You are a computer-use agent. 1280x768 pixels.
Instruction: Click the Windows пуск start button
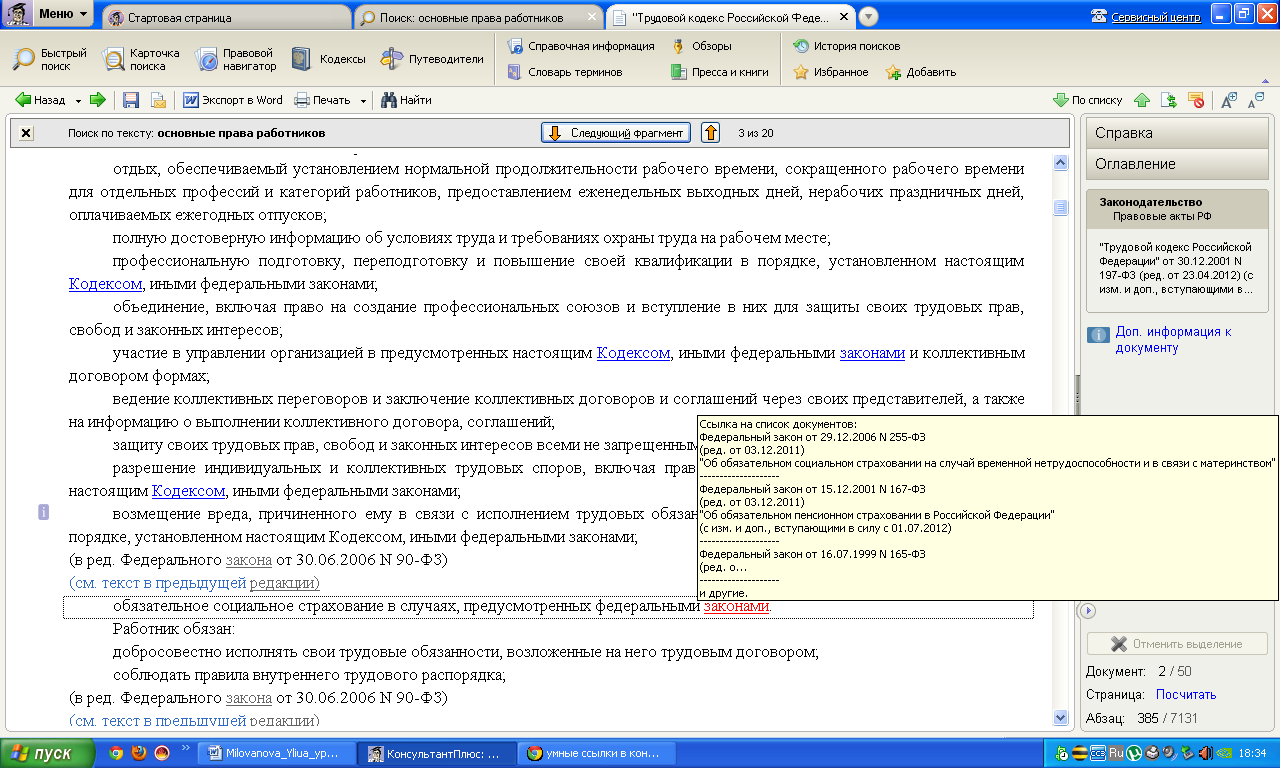(x=48, y=753)
